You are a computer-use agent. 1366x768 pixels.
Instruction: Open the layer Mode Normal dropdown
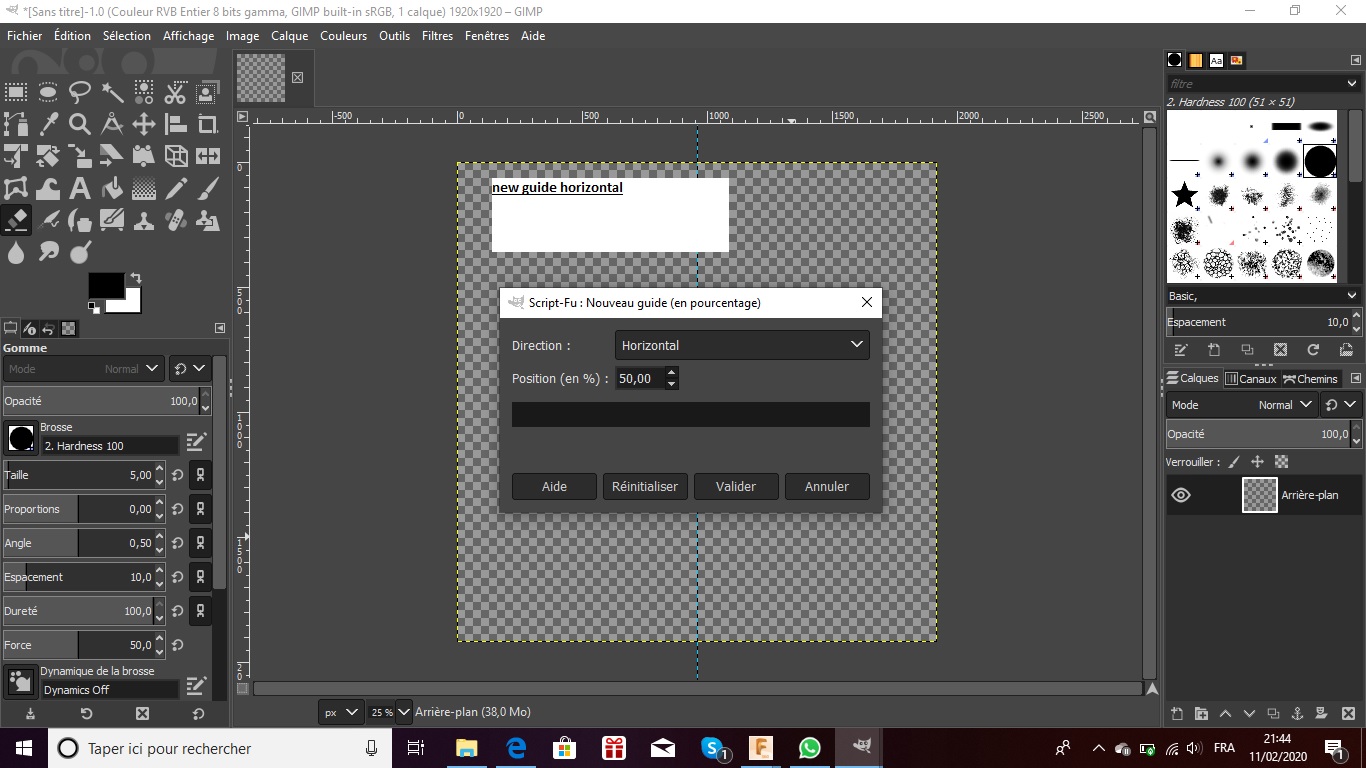click(x=1241, y=405)
